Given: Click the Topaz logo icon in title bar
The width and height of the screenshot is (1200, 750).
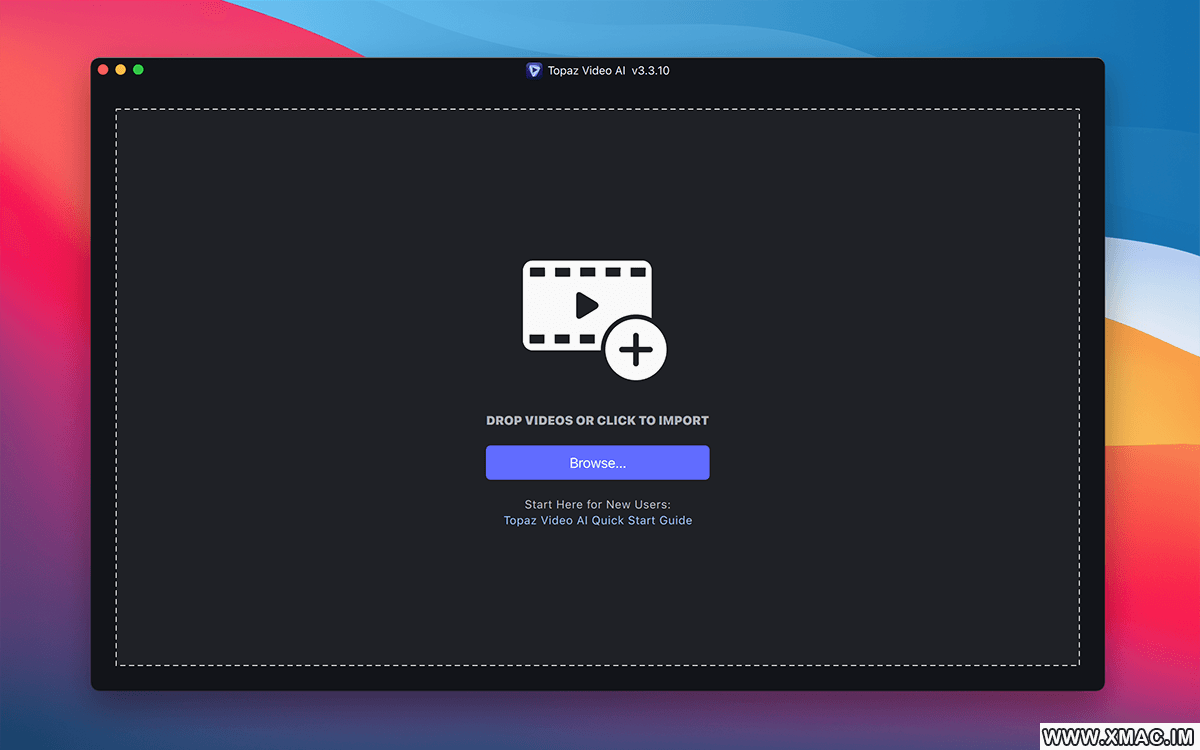Looking at the screenshot, I should click(x=534, y=70).
